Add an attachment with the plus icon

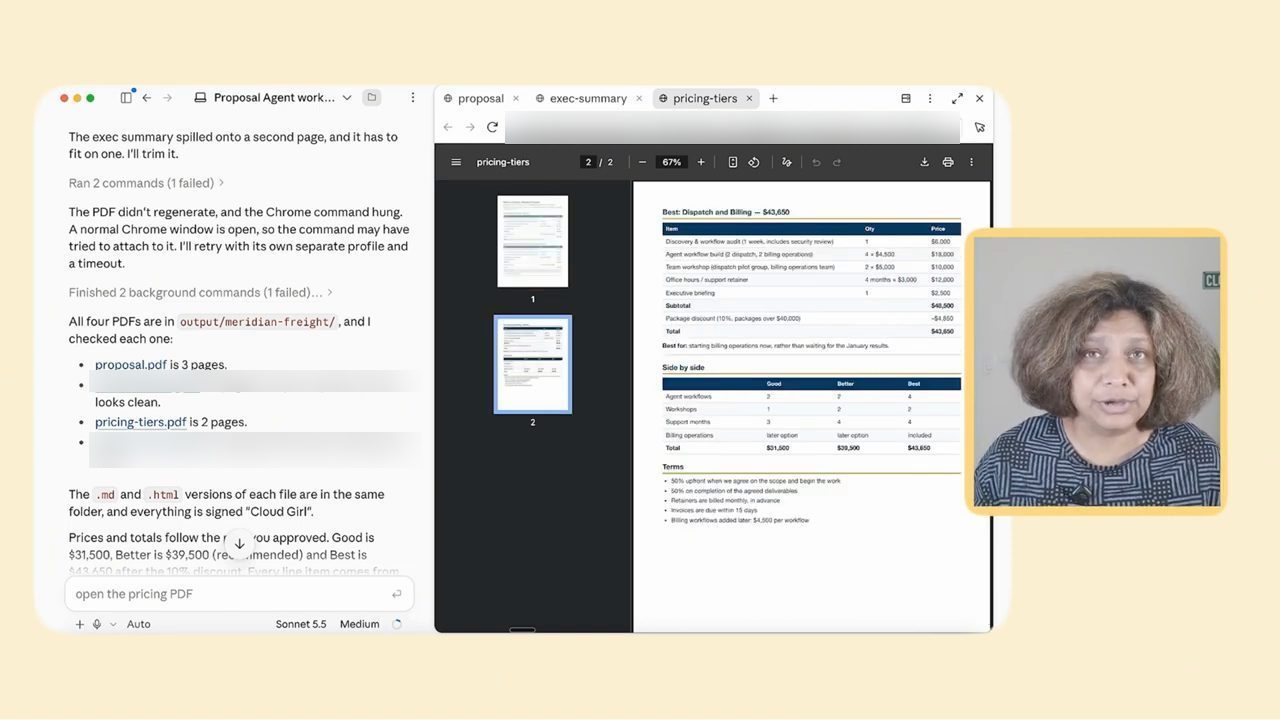[80, 624]
